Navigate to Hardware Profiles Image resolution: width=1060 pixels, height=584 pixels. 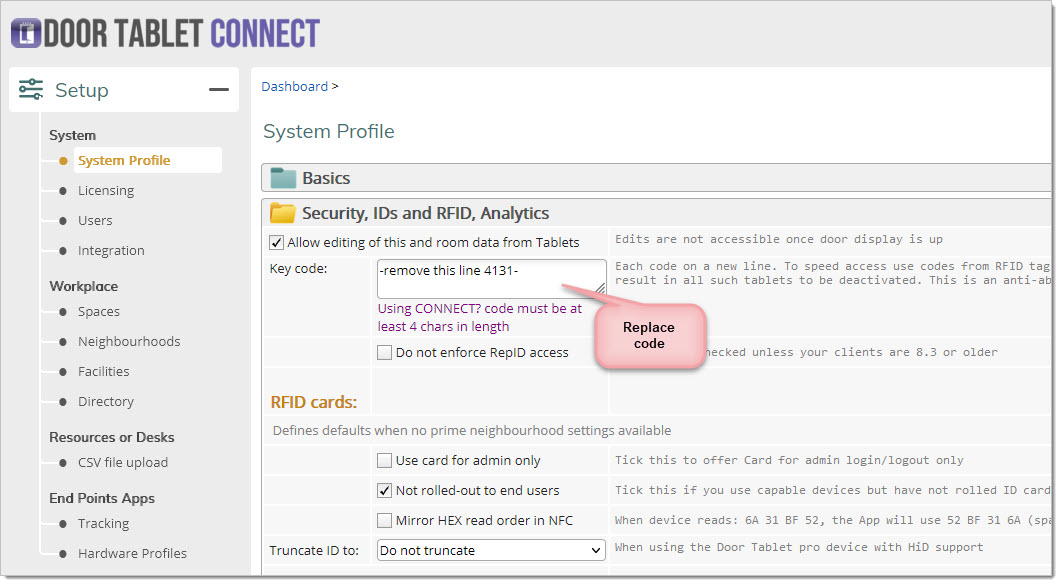coord(132,553)
